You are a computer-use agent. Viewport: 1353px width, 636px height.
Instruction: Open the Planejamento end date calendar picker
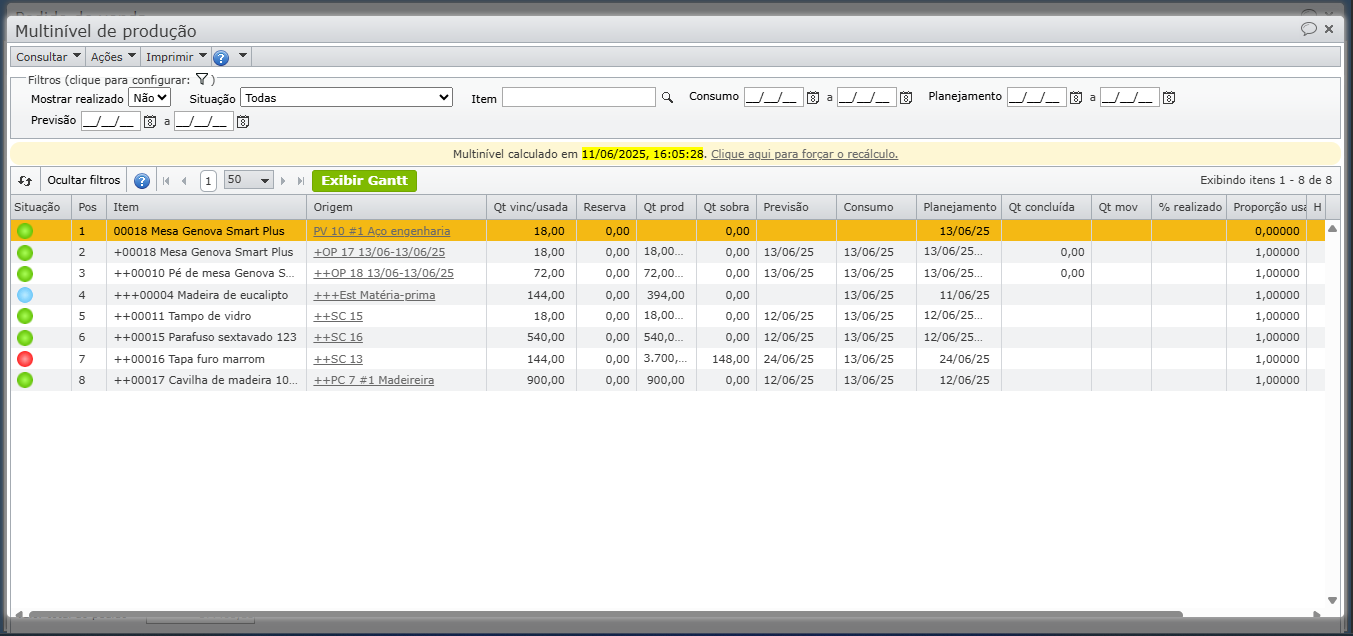(x=1169, y=98)
